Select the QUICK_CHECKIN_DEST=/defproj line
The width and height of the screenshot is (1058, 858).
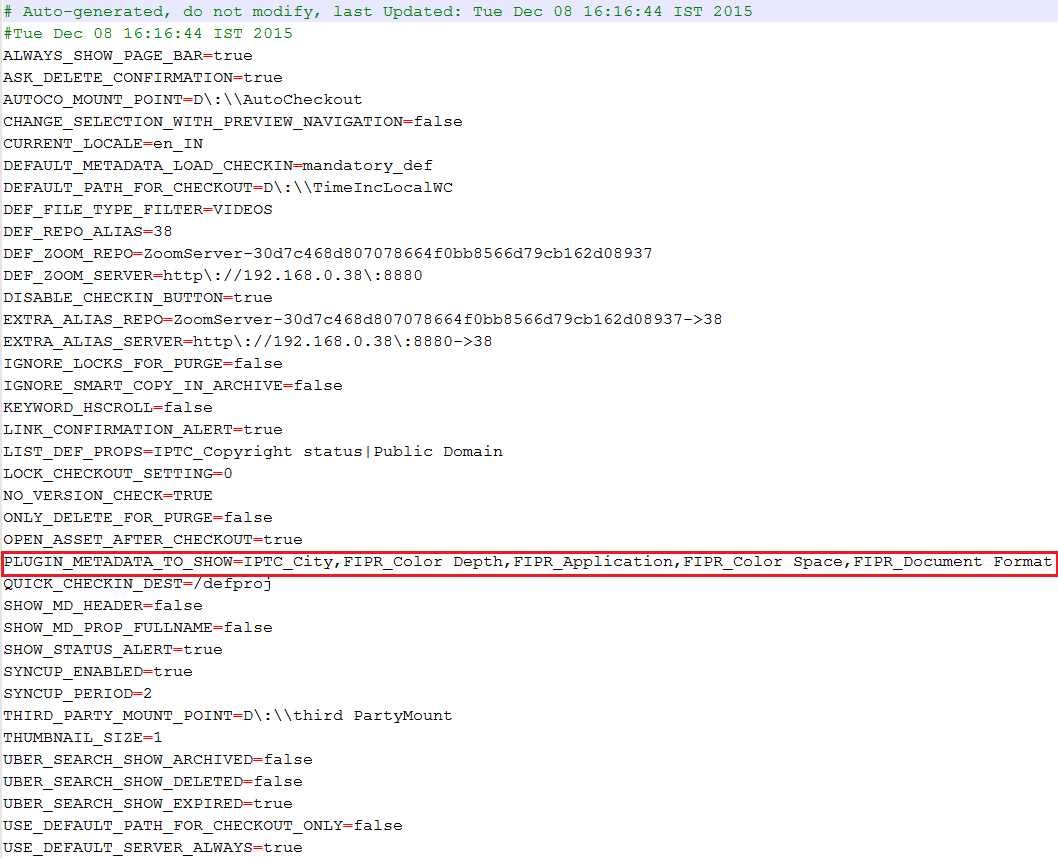[x=138, y=583]
